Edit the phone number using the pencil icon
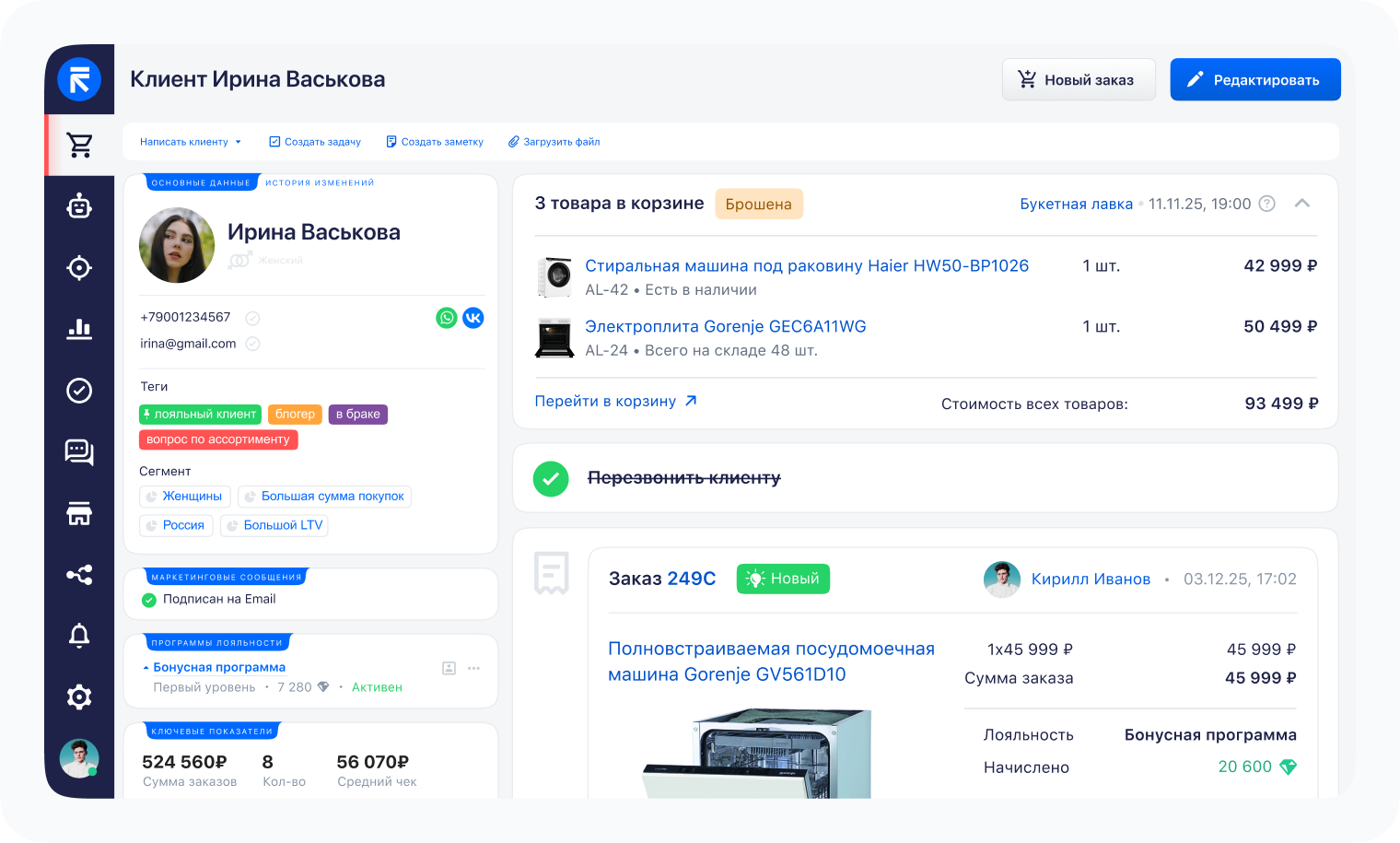This screenshot has height=843, width=1400. point(252,317)
